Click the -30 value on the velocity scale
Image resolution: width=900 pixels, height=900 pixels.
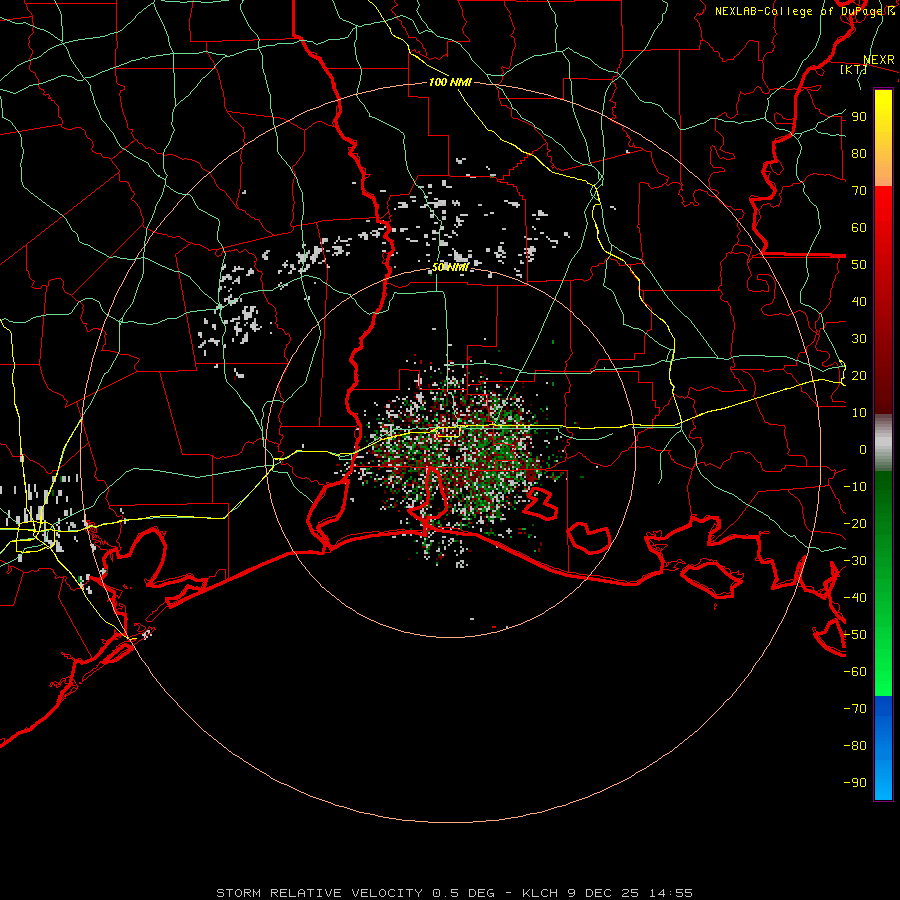click(x=855, y=561)
